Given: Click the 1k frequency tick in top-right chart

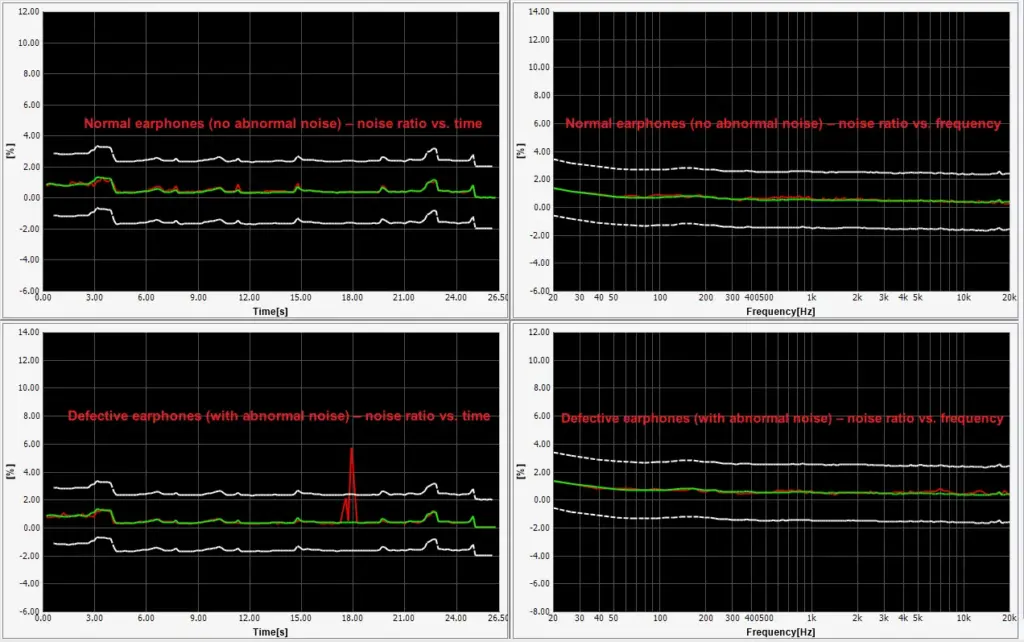Looking at the screenshot, I should (x=811, y=298).
